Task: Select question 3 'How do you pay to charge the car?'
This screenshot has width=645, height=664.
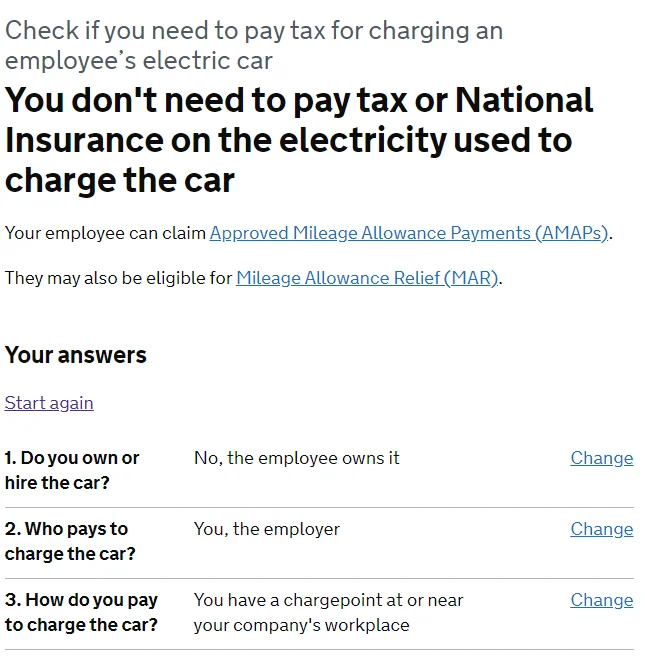Action: point(81,613)
